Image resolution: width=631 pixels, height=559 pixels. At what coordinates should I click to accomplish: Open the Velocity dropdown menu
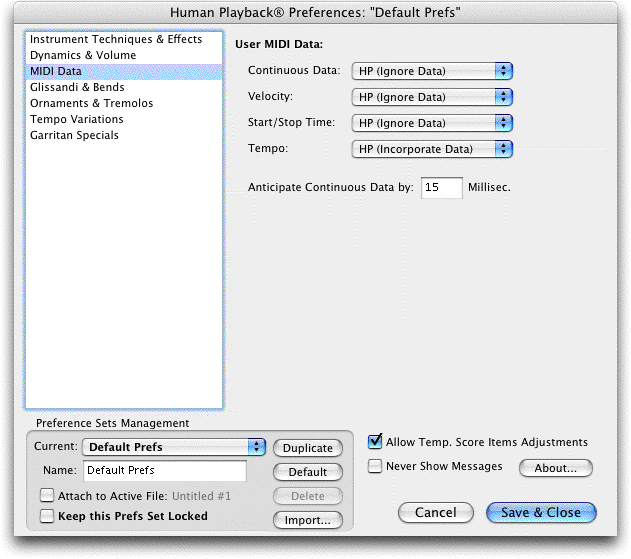[x=432, y=97]
